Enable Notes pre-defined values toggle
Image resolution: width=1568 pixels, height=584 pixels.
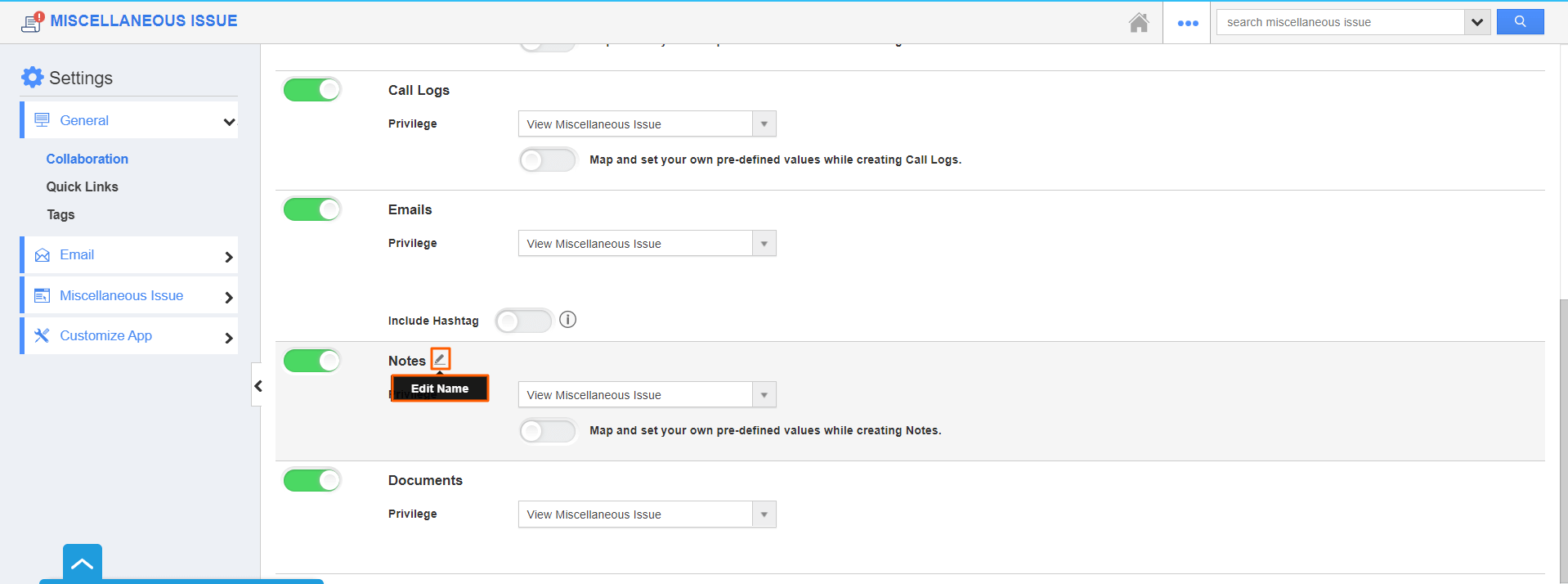tap(548, 430)
